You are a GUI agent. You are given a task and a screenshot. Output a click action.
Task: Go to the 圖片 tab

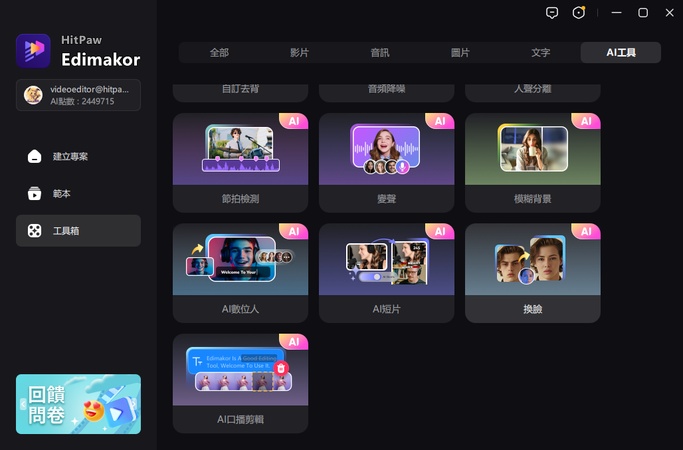(460, 53)
